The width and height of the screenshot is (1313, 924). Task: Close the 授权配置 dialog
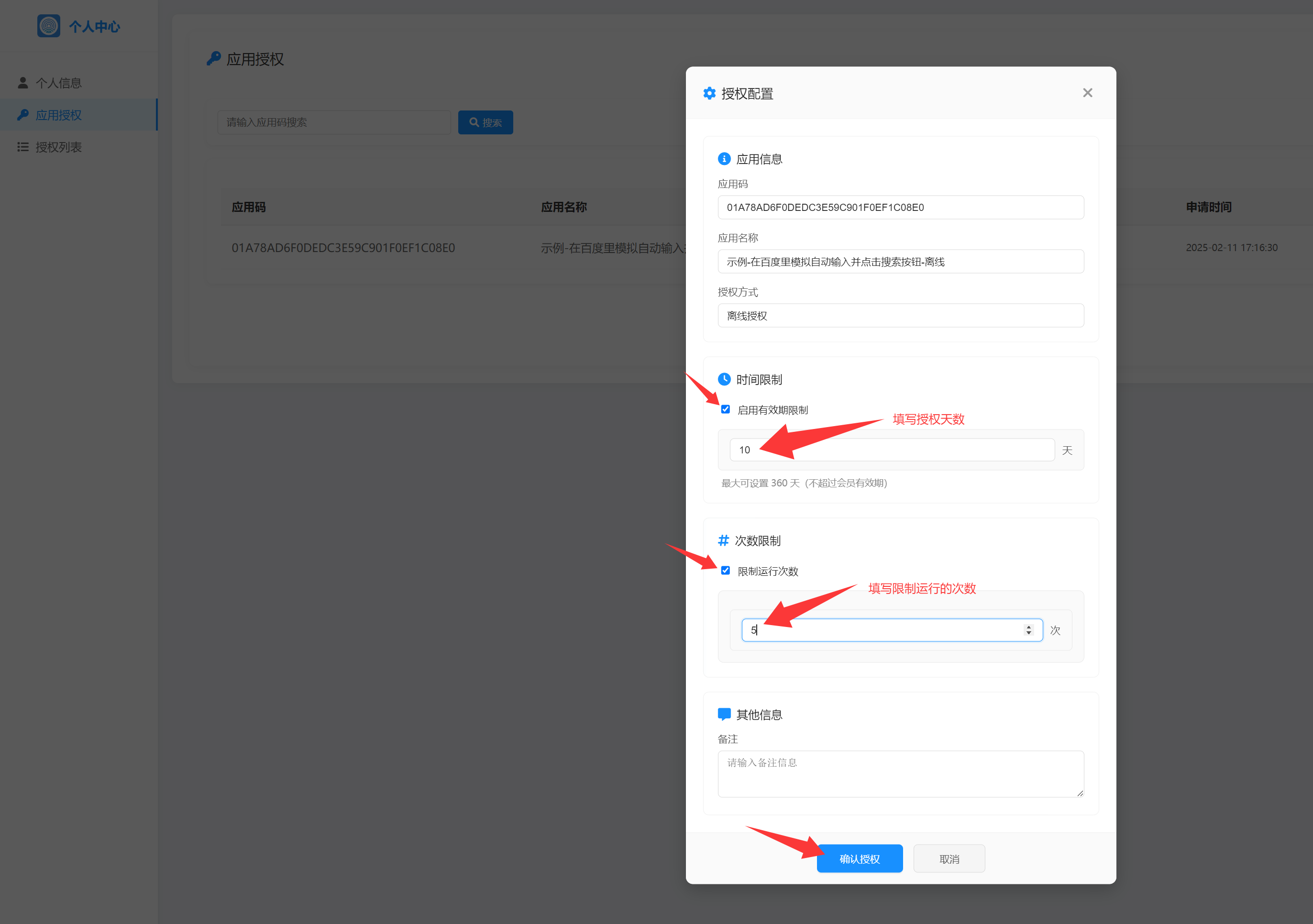pyautogui.click(x=1087, y=93)
